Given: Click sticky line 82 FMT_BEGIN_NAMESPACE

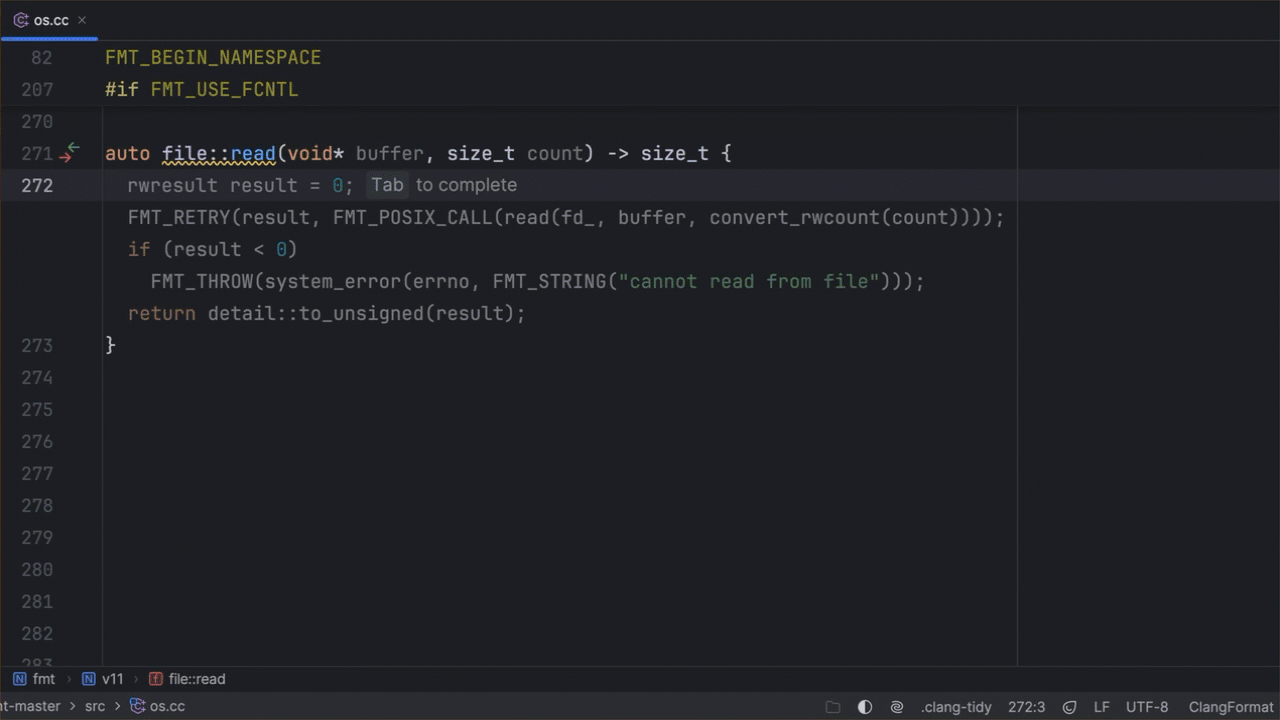Looking at the screenshot, I should pos(213,58).
